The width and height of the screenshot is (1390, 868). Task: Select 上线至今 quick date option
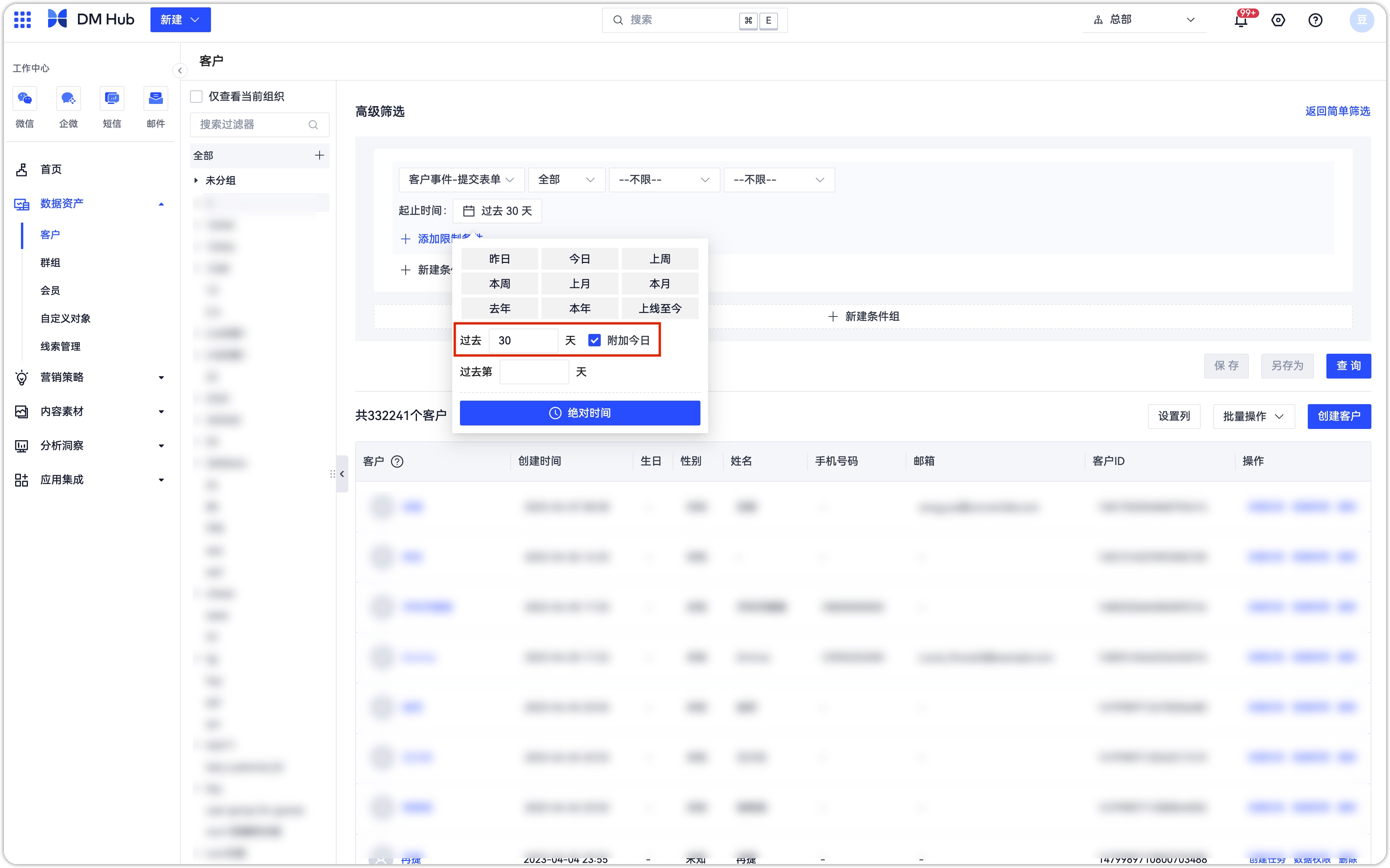tap(659, 308)
